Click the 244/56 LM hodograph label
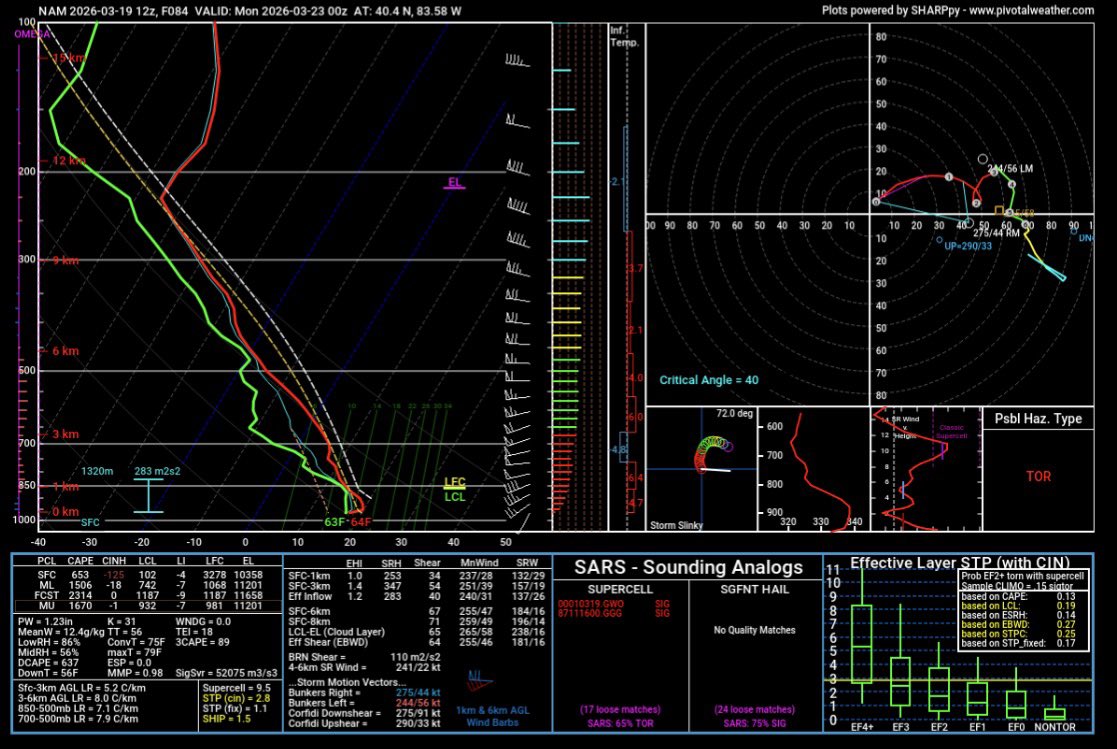Viewport: 1117px width, 749px height. (x=1009, y=169)
